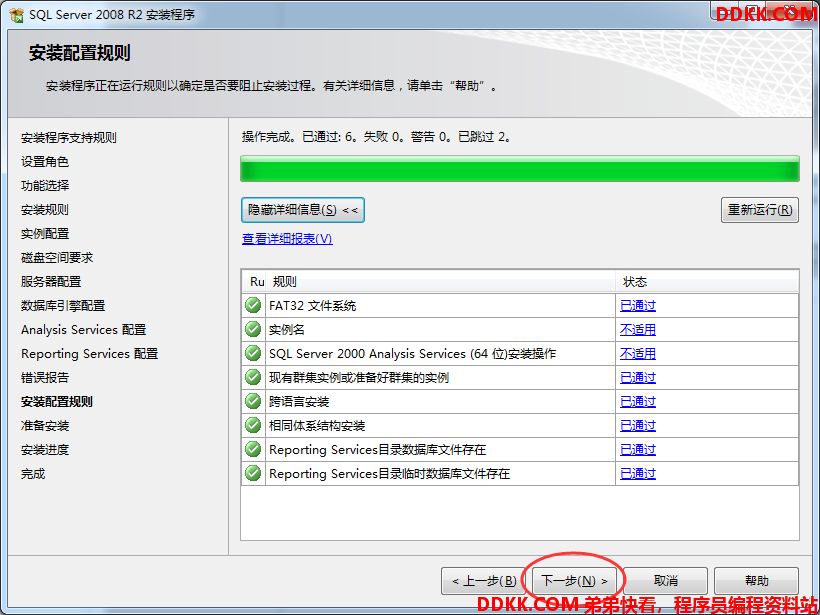Select 完成 step in sidebar
This screenshot has height=615, width=820.
tap(33, 474)
